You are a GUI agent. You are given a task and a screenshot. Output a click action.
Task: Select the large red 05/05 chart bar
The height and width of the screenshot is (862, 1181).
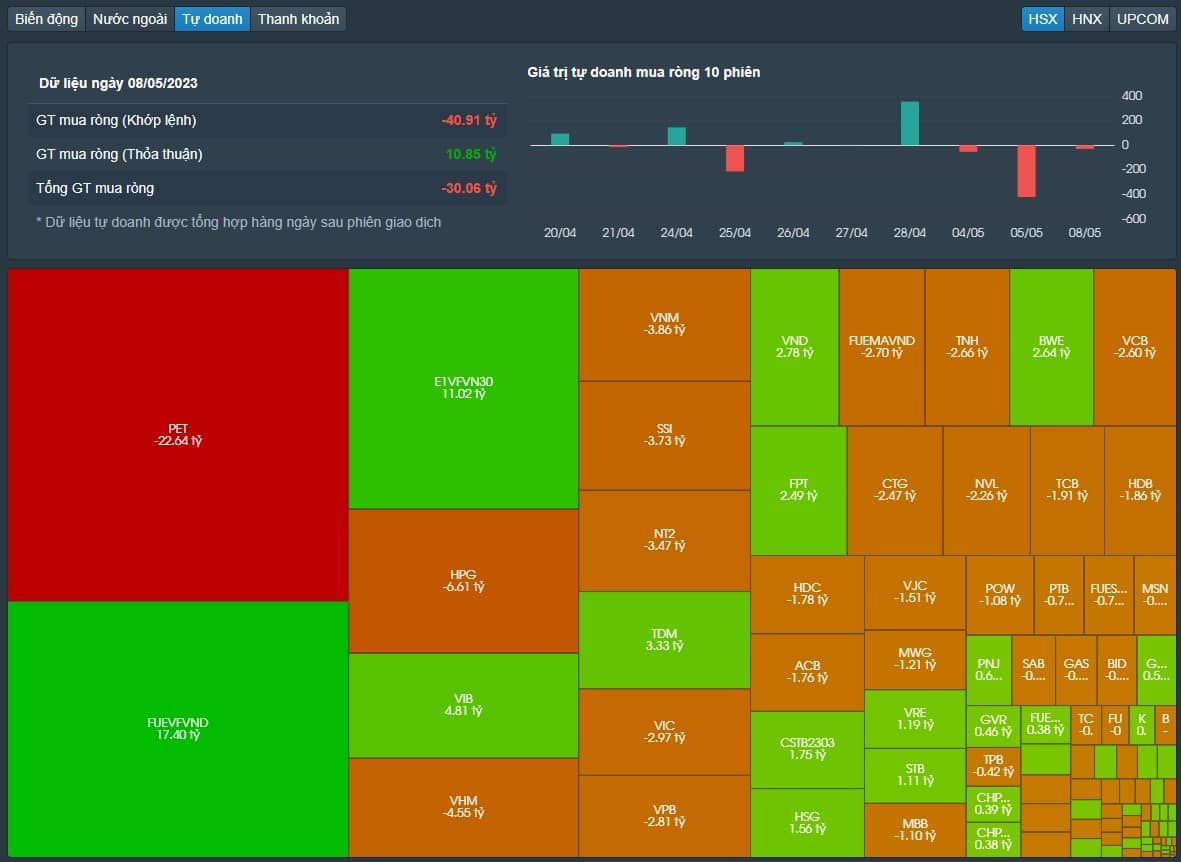pyautogui.click(x=1027, y=171)
